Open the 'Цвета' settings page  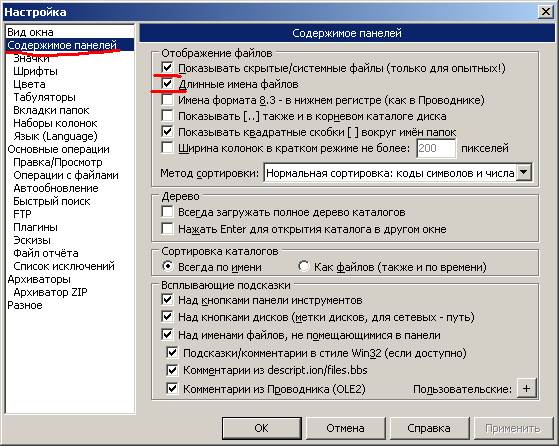[x=29, y=84]
